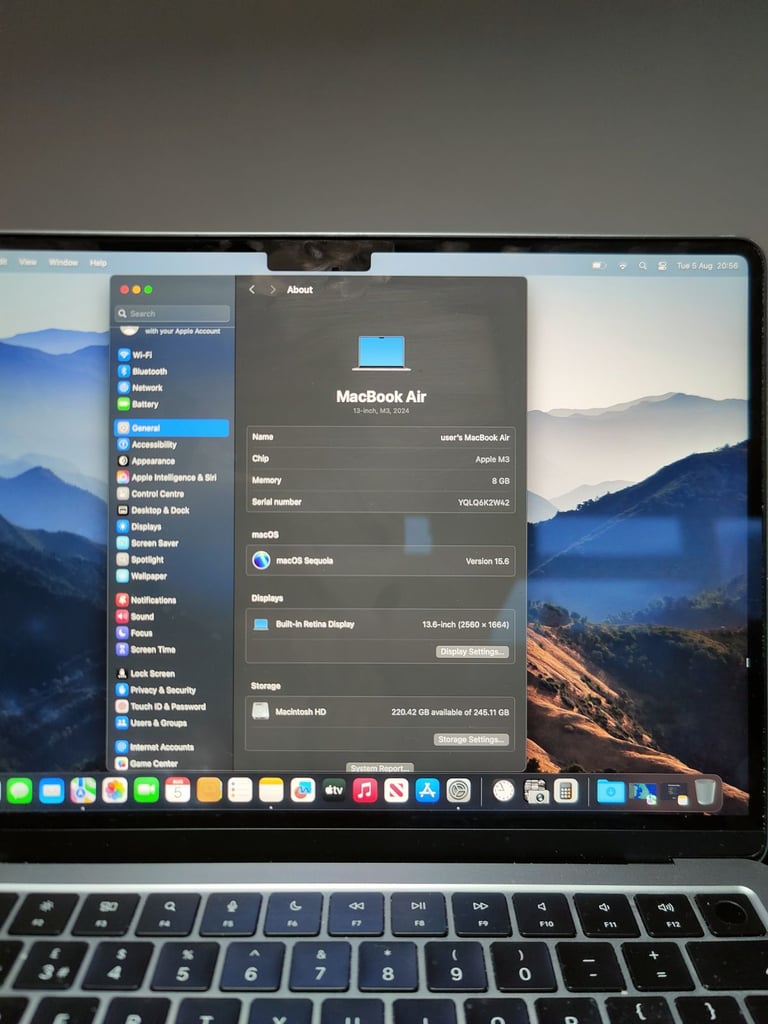The height and width of the screenshot is (1024, 768).
Task: Click the macOS Sequoia row
Action: click(x=381, y=560)
